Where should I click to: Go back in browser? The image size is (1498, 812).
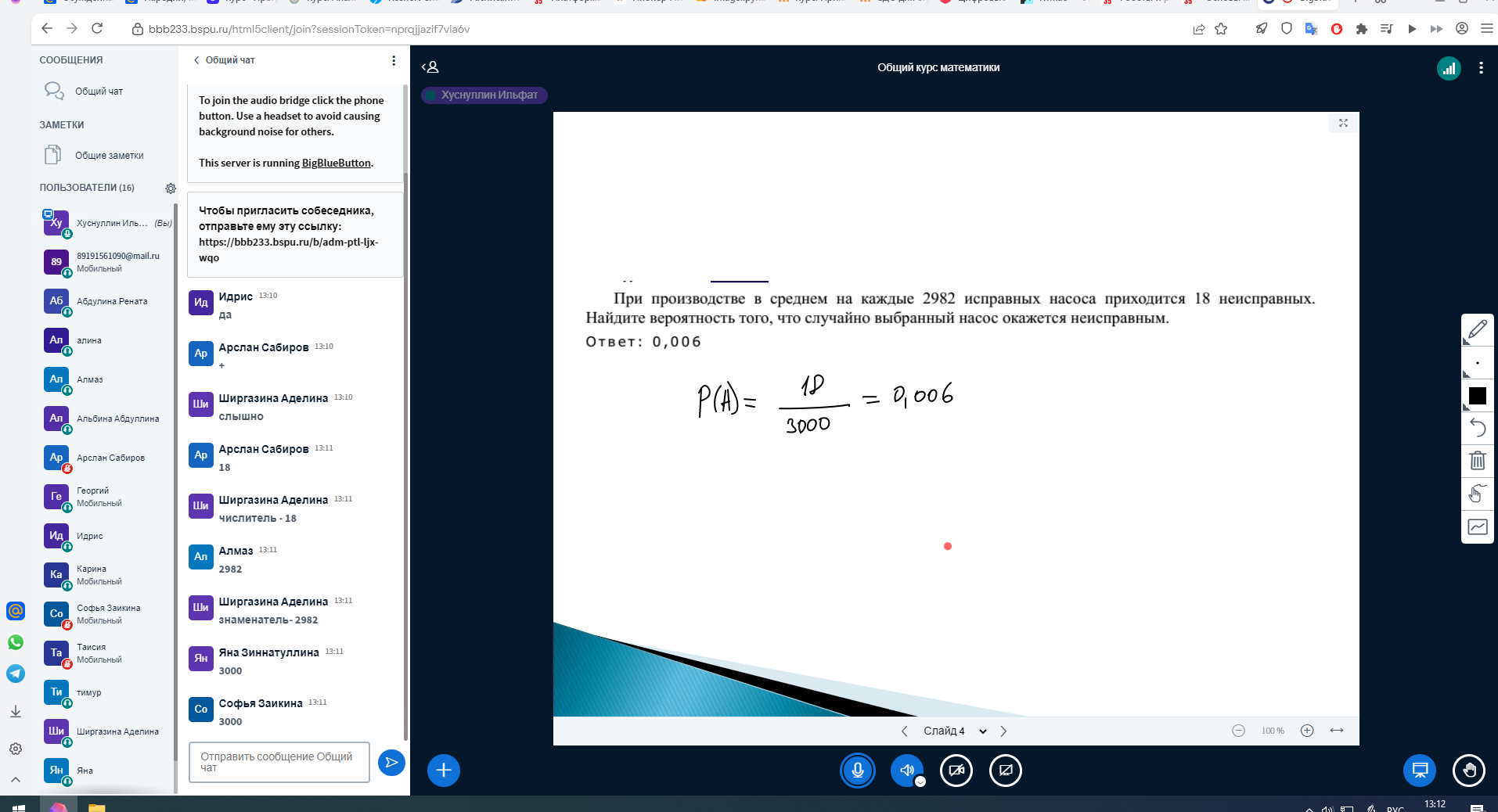pyautogui.click(x=47, y=29)
